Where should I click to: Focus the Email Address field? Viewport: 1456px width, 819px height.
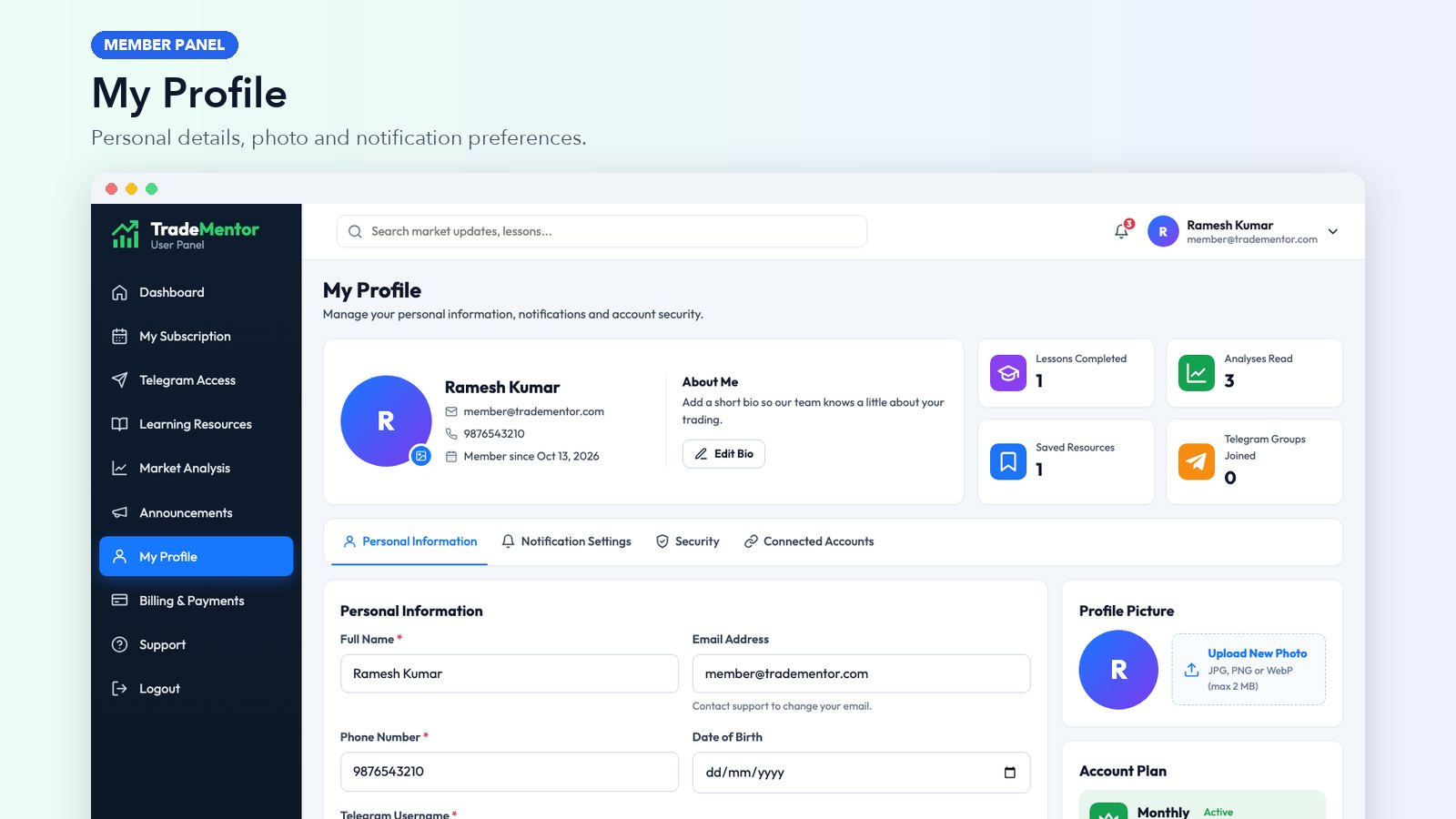(861, 673)
